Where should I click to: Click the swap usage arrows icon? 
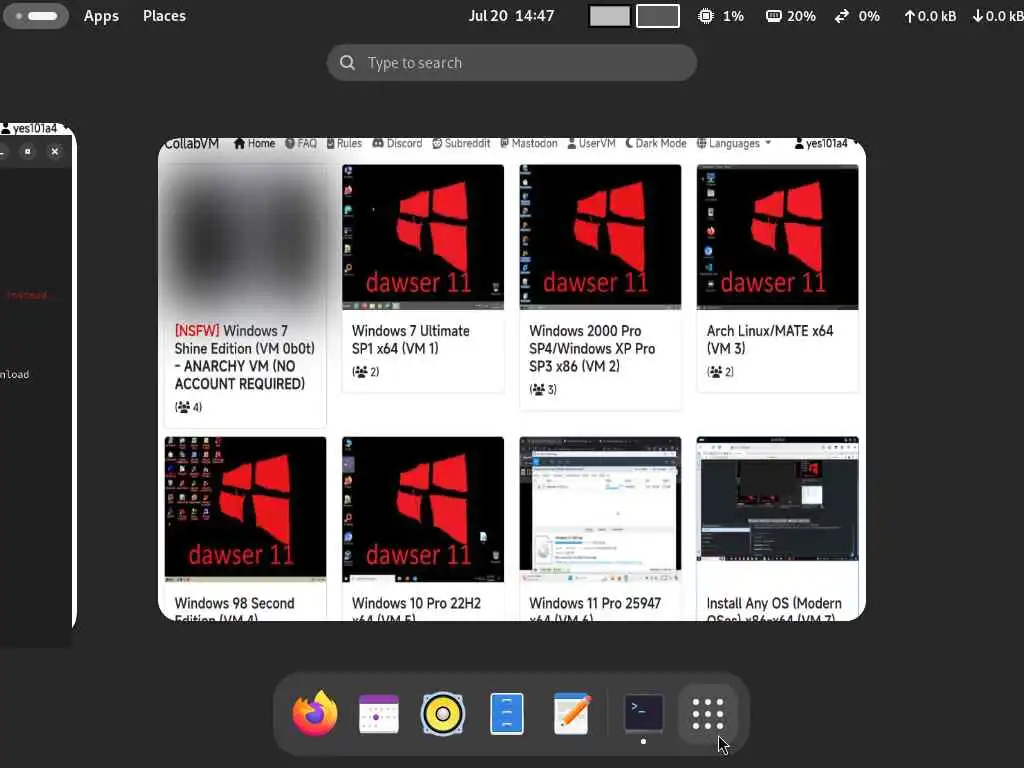[842, 16]
